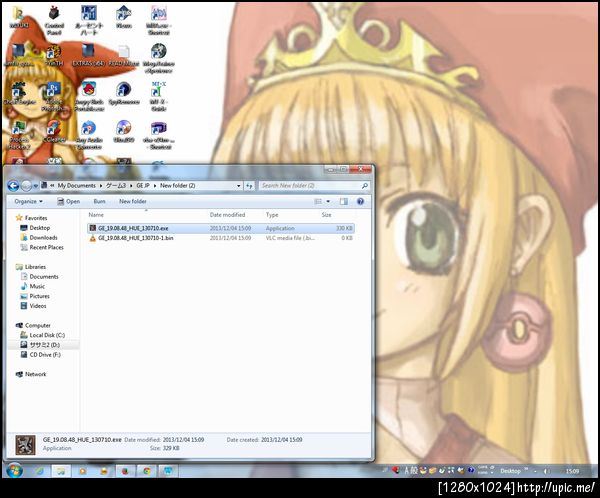Open Music library
The width and height of the screenshot is (600, 498).
(x=33, y=286)
